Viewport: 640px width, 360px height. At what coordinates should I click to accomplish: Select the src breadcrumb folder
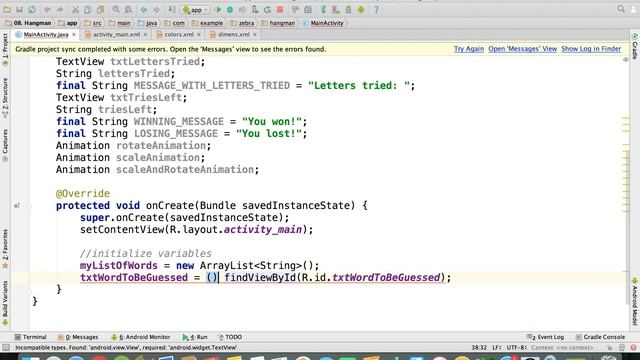coord(93,23)
